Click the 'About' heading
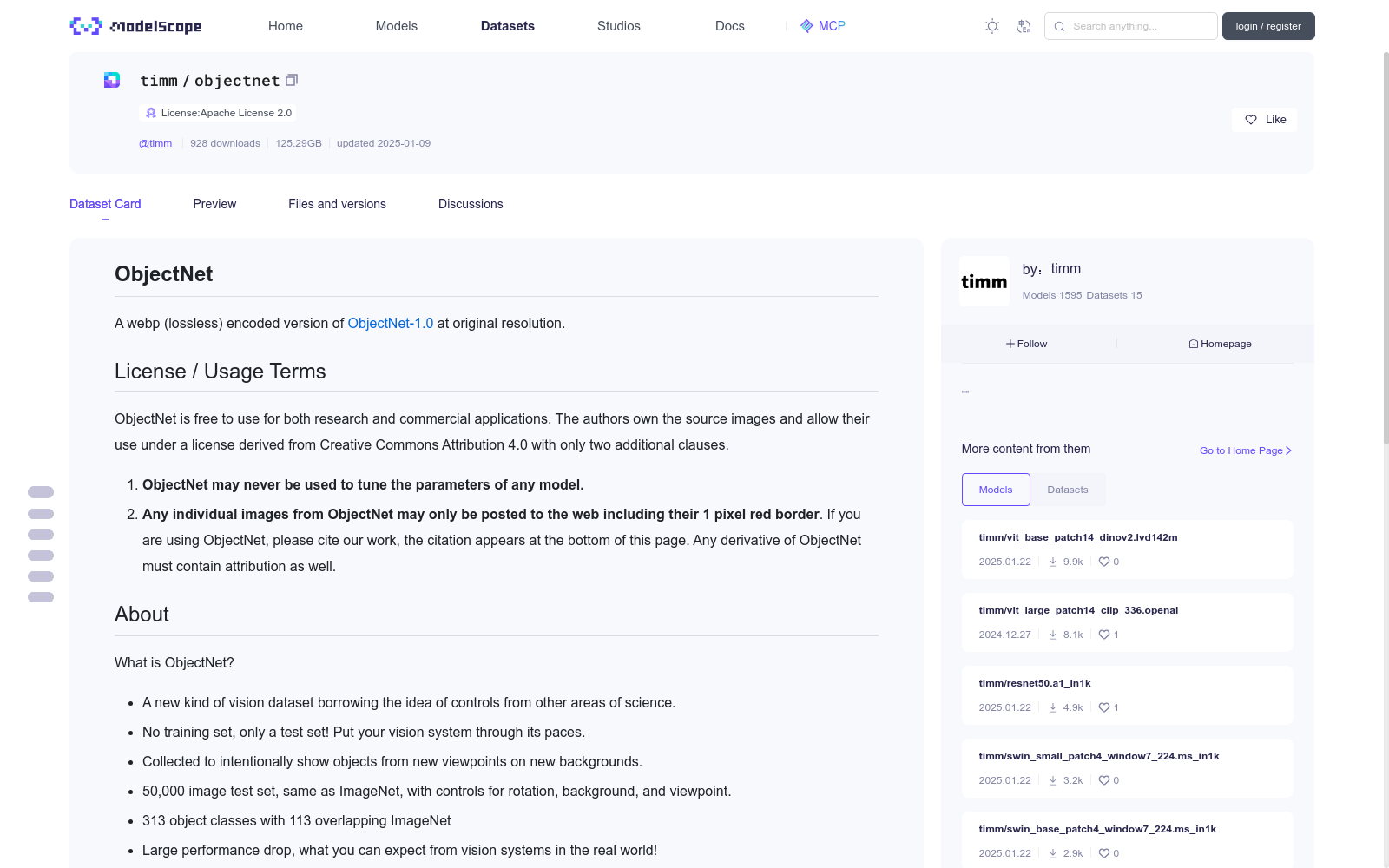Screen dimensions: 1389x868 142,615
